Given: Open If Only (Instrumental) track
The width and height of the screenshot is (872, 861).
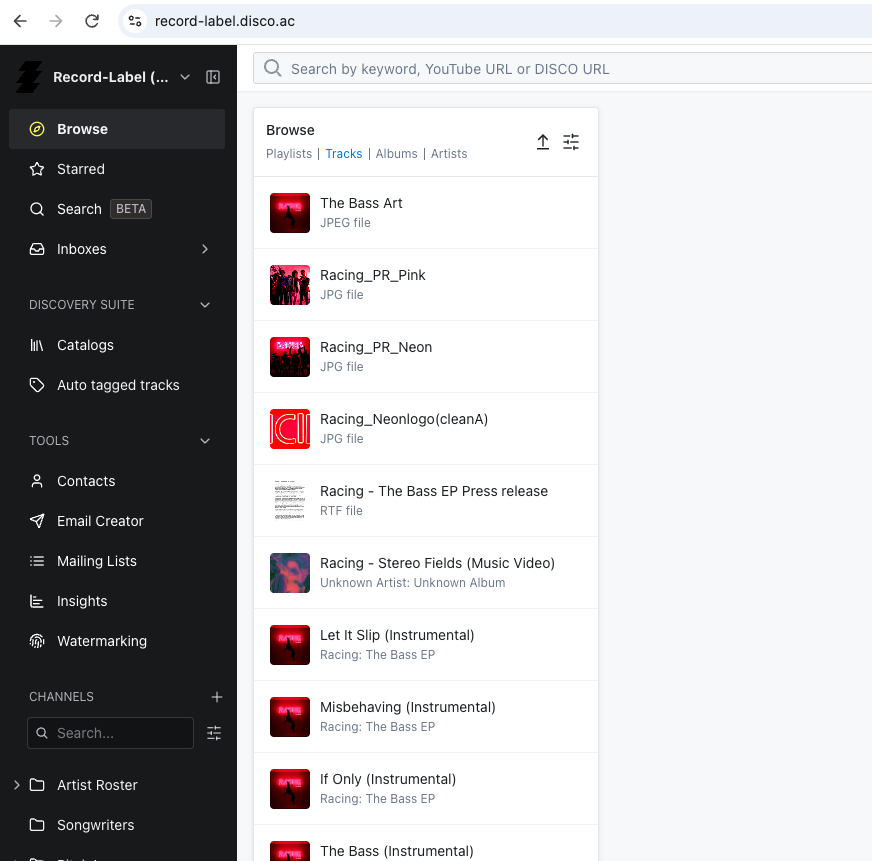Looking at the screenshot, I should pos(388,780).
